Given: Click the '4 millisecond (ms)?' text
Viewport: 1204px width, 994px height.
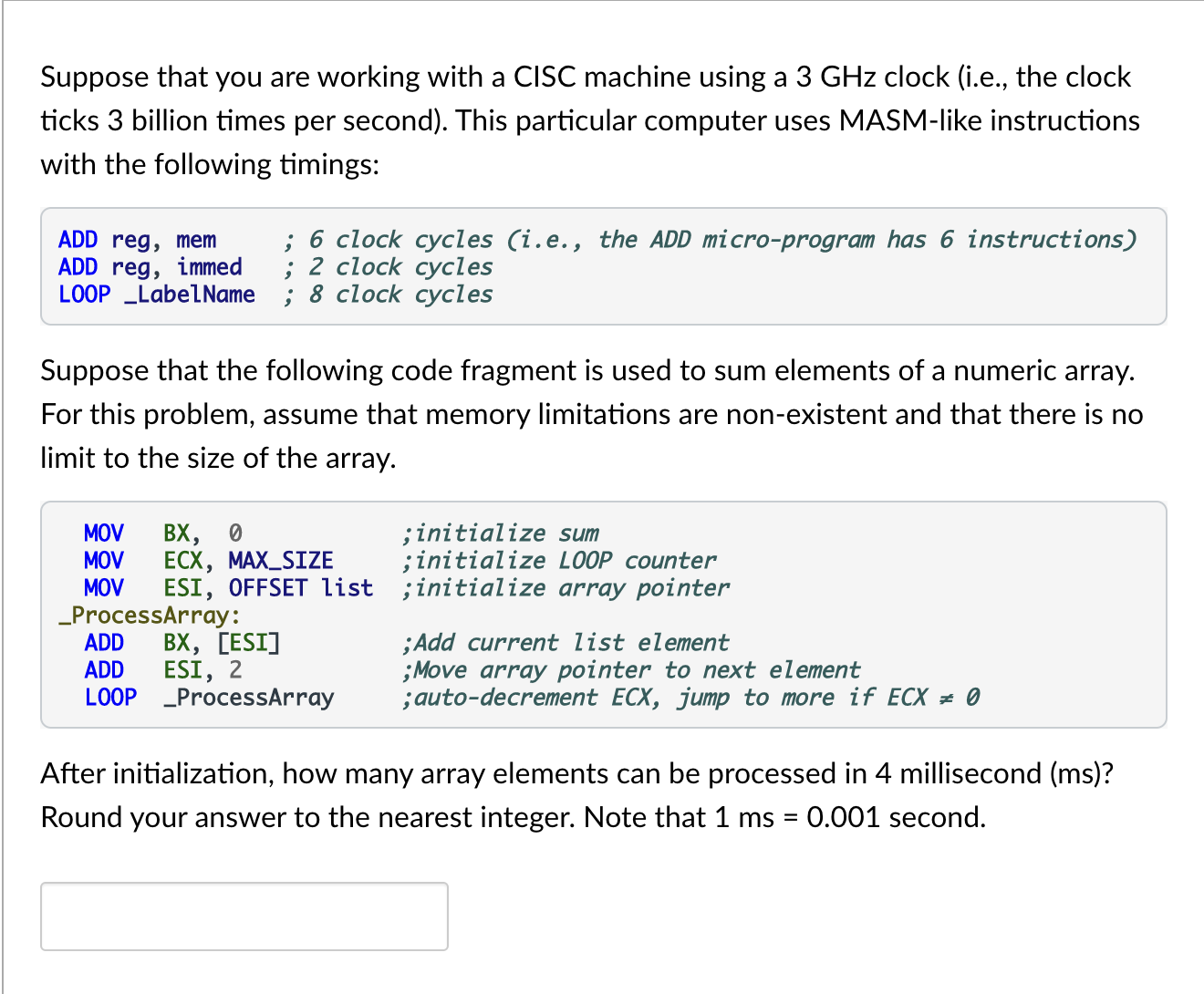Looking at the screenshot, I should (994, 773).
